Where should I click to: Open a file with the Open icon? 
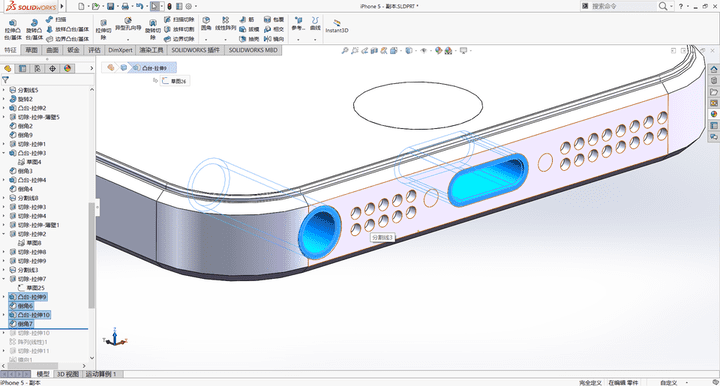96,6
